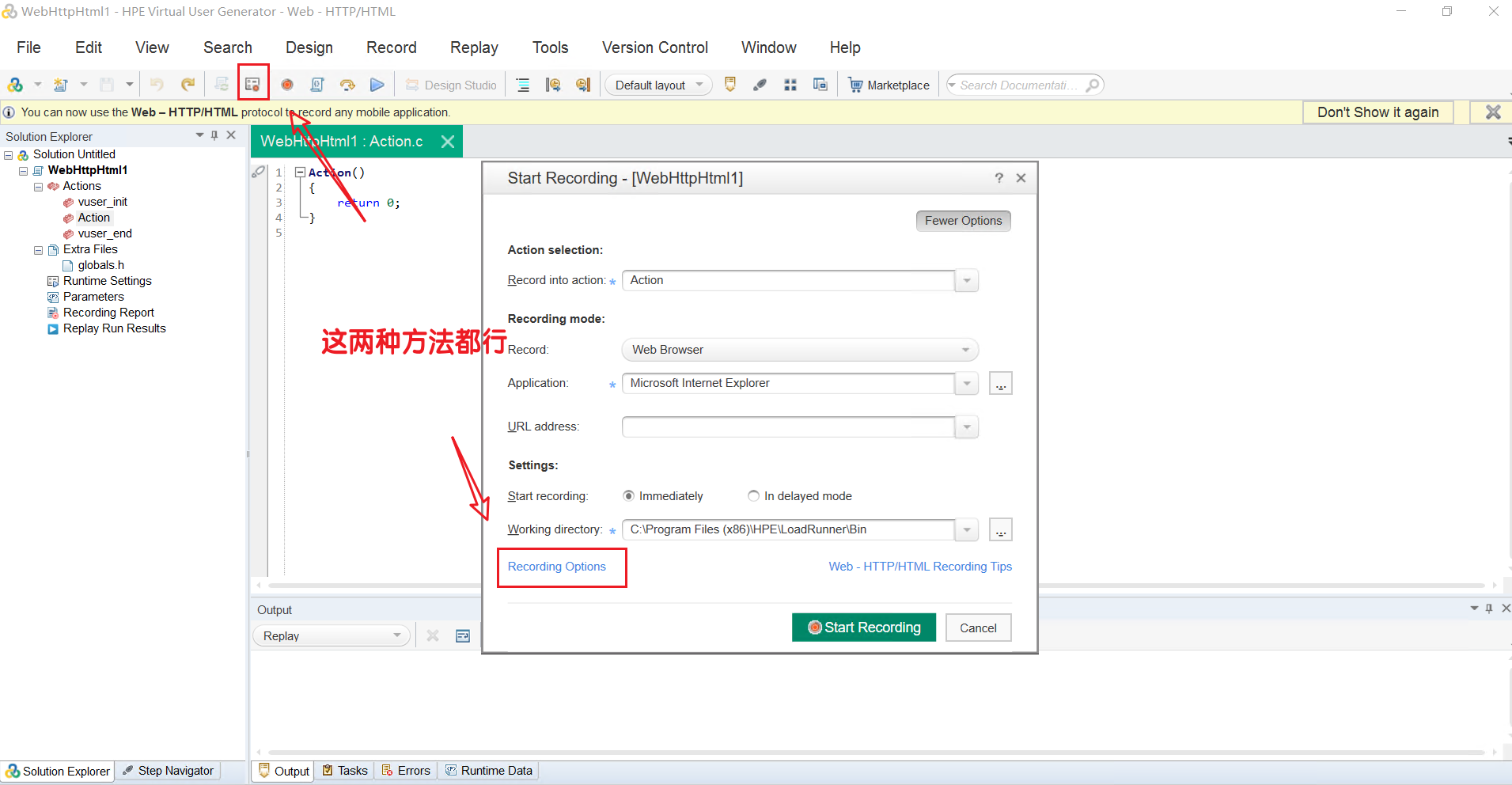
Task: Open the Record menu
Action: tap(392, 47)
